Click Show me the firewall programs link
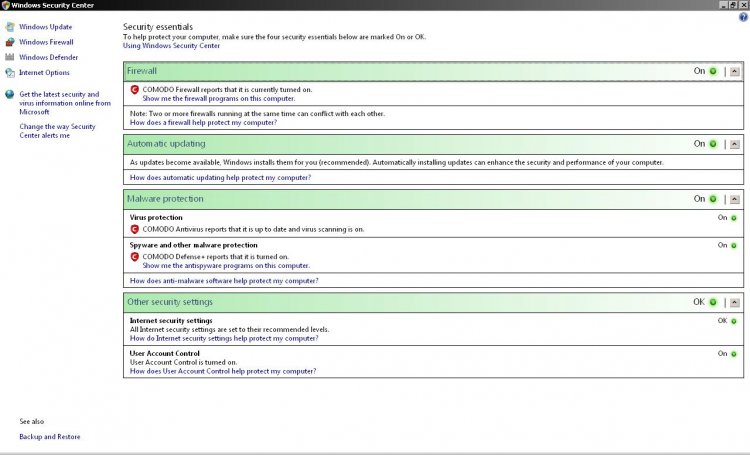The height and width of the screenshot is (455, 750). coord(219,99)
